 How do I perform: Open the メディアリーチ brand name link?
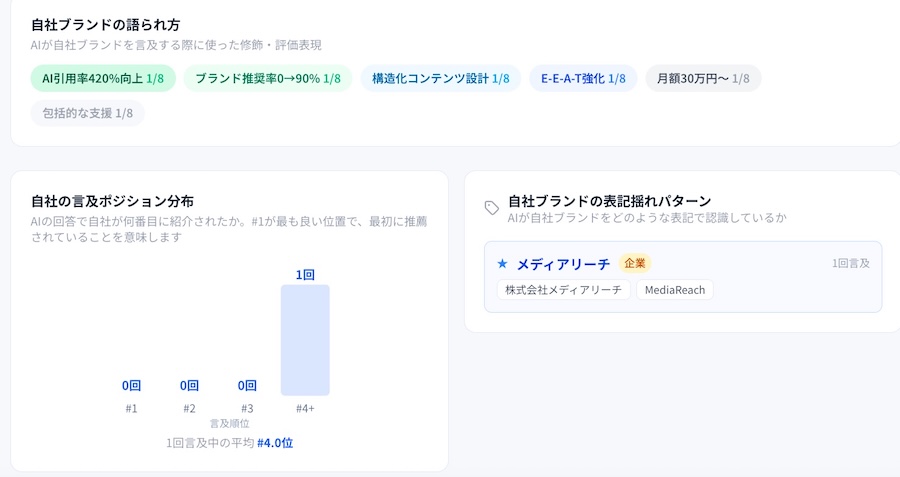pyautogui.click(x=563, y=264)
